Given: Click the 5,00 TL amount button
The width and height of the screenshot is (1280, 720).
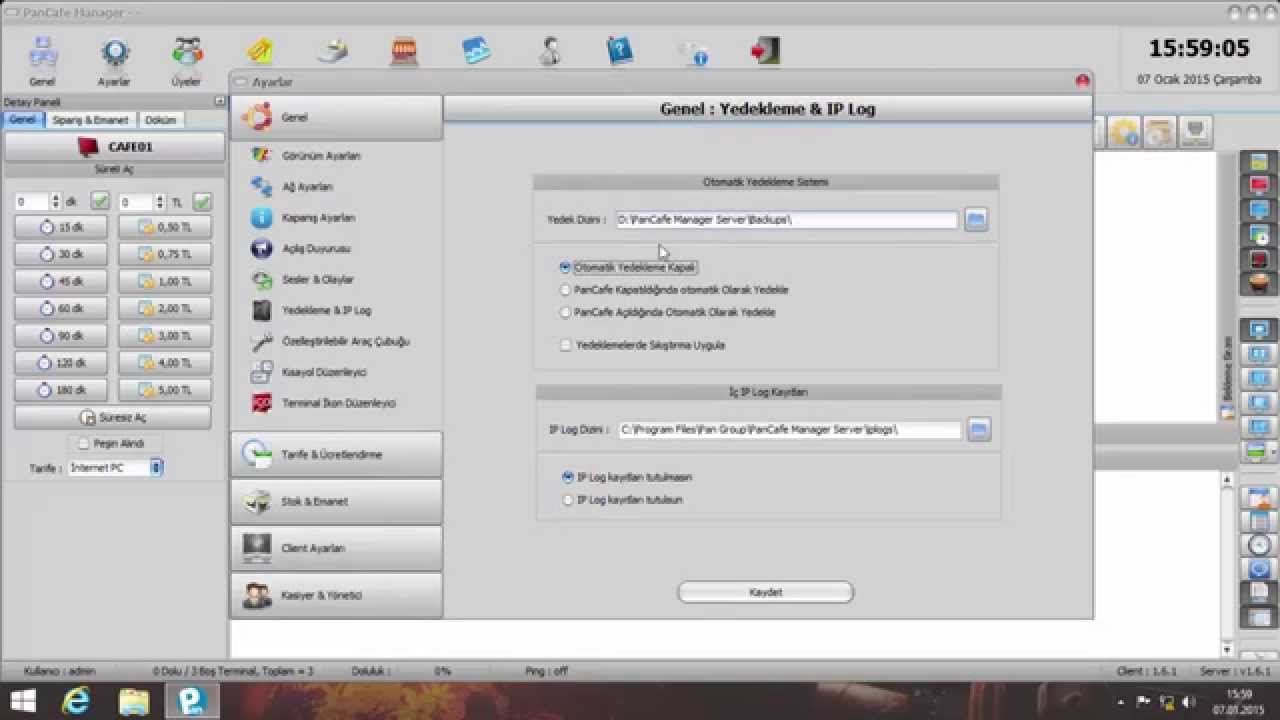Looking at the screenshot, I should coord(165,390).
